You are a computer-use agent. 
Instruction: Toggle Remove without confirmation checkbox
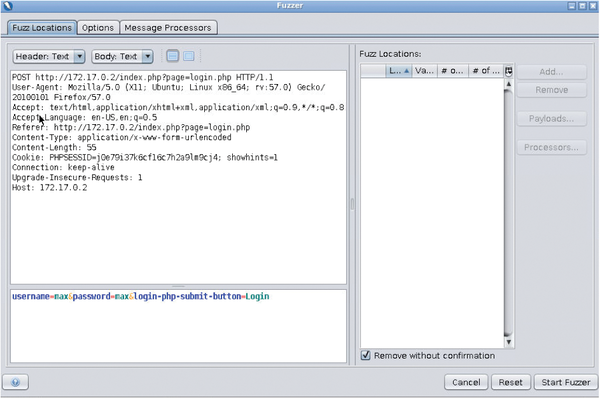[365, 356]
